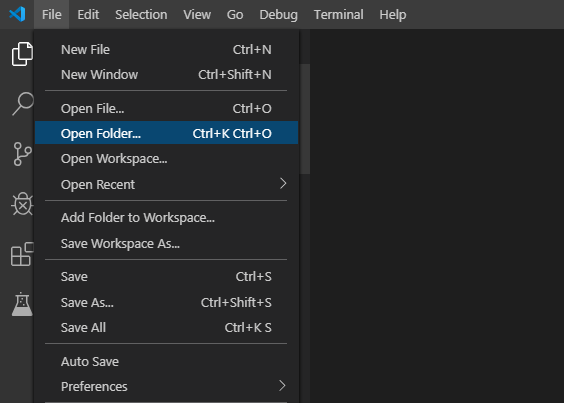This screenshot has height=403, width=564.
Task: Open the Explorer view in activity bar
Action: click(22, 54)
